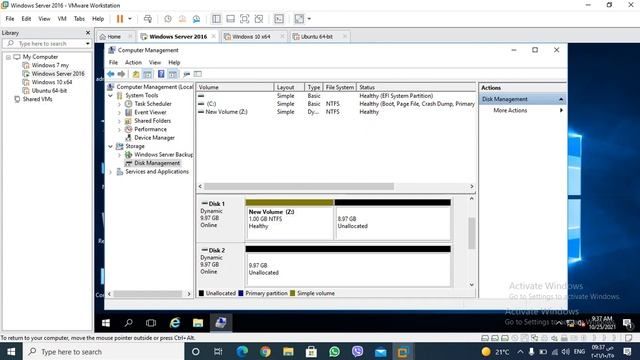
Task: Click More Actions in the Actions pane
Action: (x=510, y=111)
